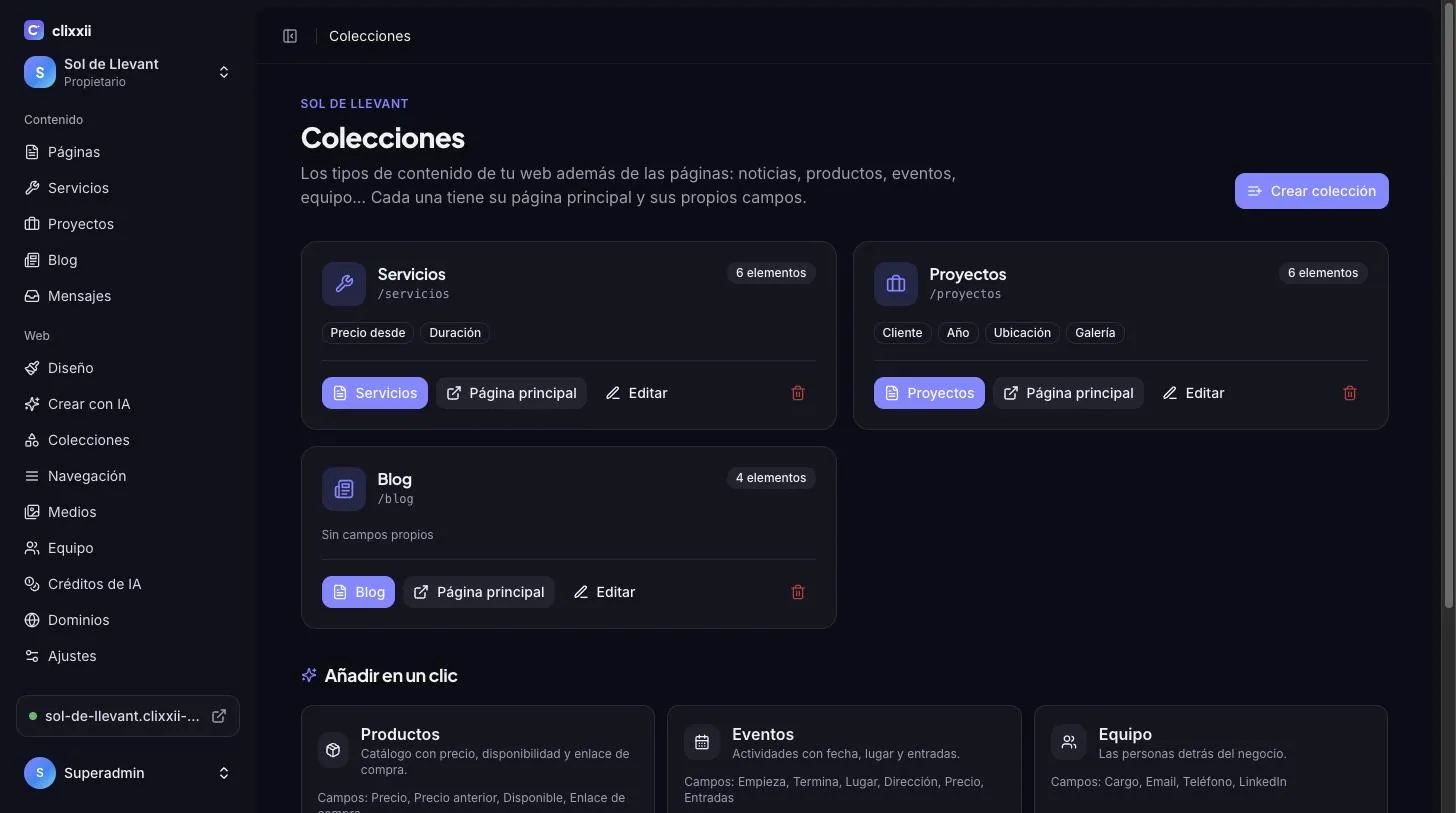The height and width of the screenshot is (813, 1456).
Task: Expand the Sol de Llevant workspace switcher
Action: pos(224,72)
